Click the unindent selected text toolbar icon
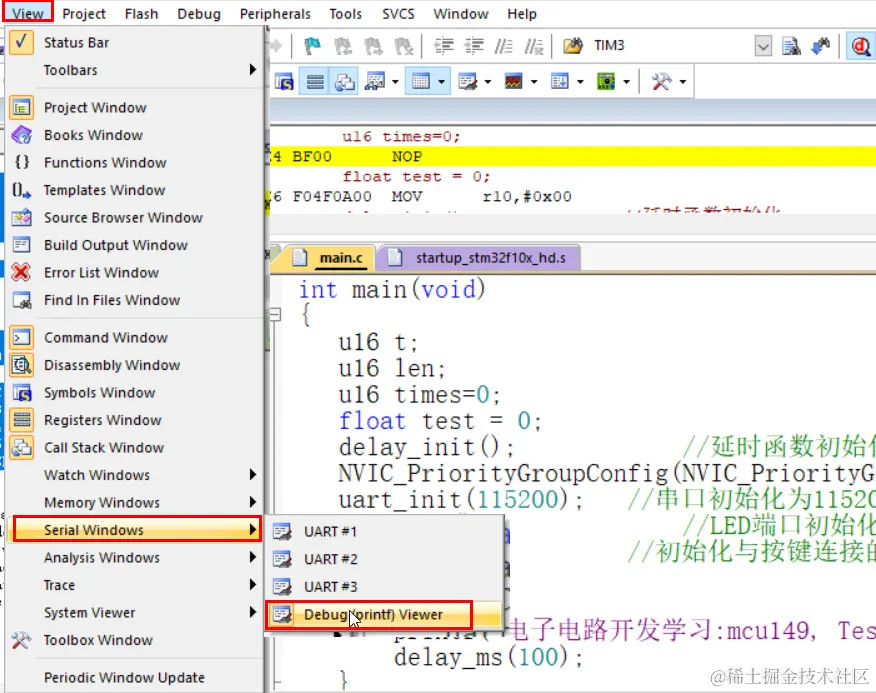Image resolution: width=876 pixels, height=693 pixels. point(474,46)
